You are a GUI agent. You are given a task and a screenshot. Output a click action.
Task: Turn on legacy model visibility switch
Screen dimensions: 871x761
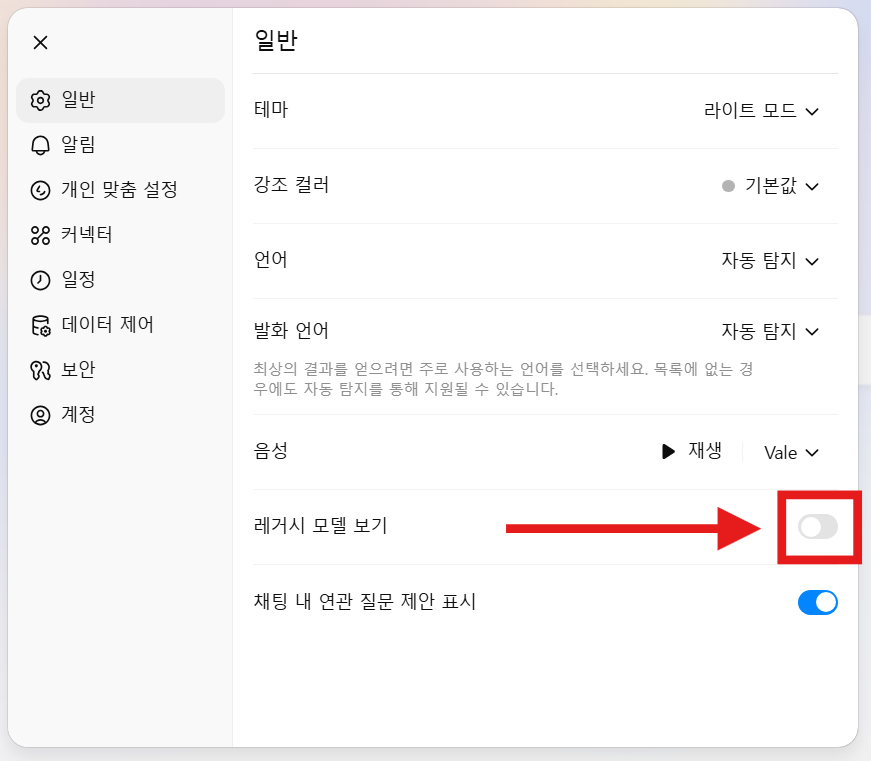[x=818, y=527]
